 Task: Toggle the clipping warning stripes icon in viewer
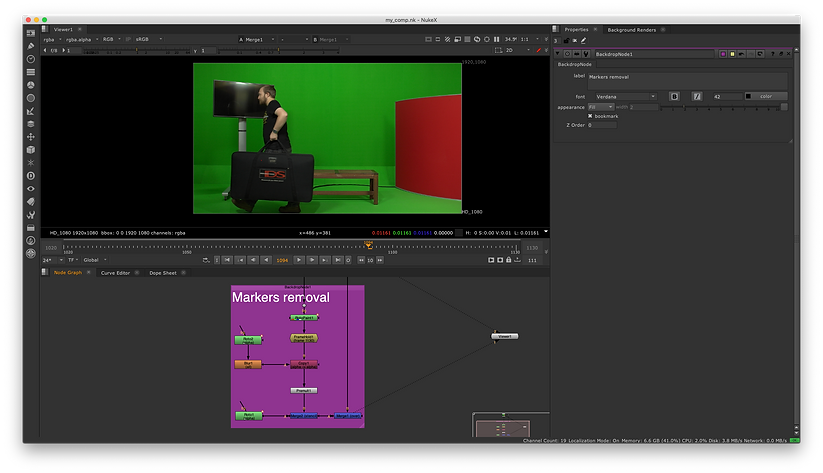[448, 39]
